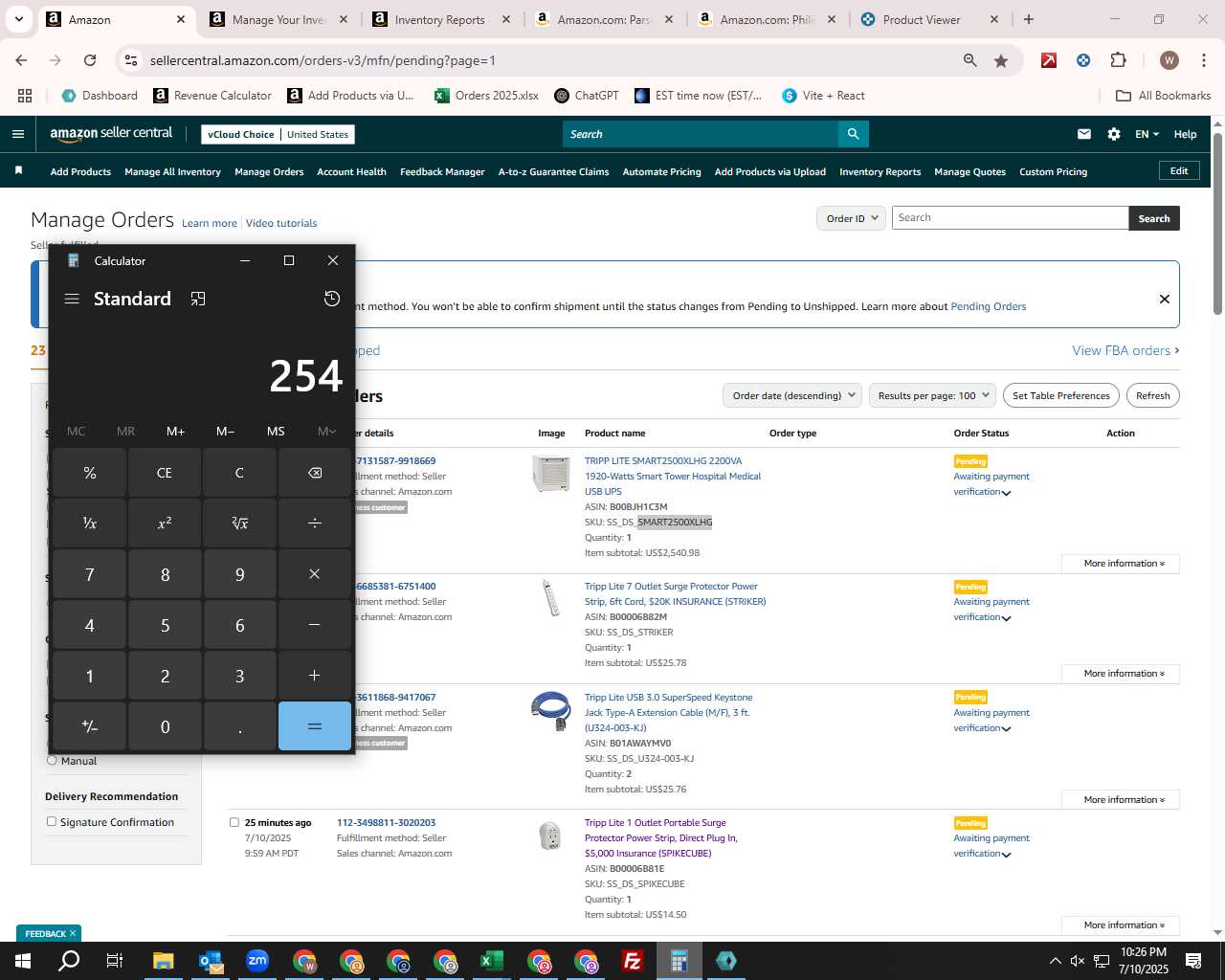This screenshot has width=1225, height=980.
Task: Open Manage All Inventory menu item
Action: point(172,171)
